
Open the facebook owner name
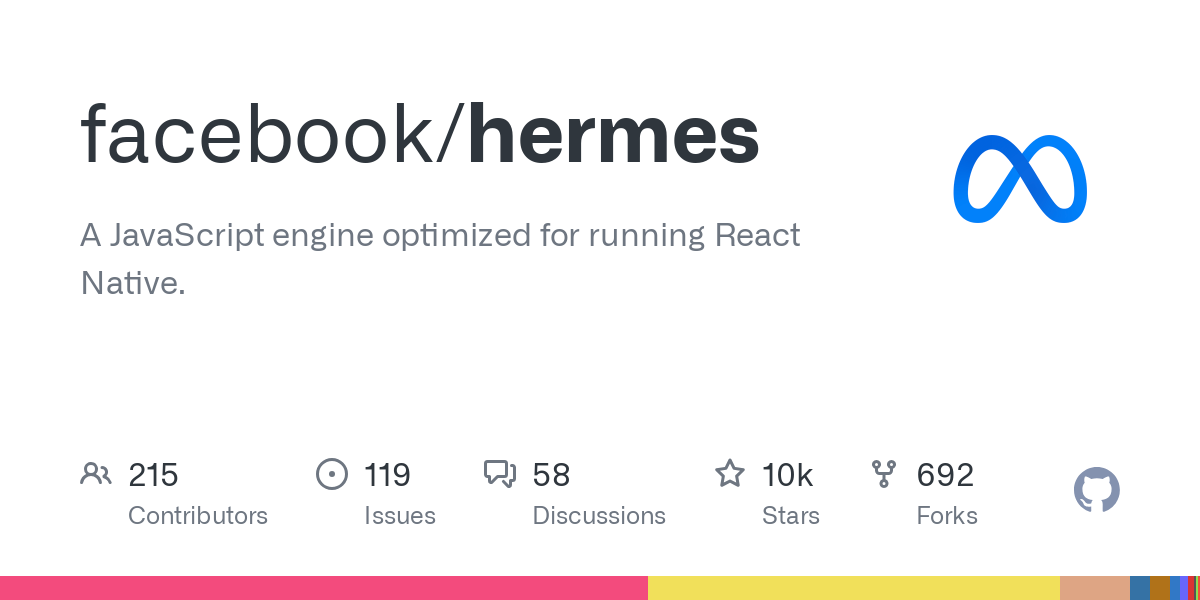pos(256,136)
